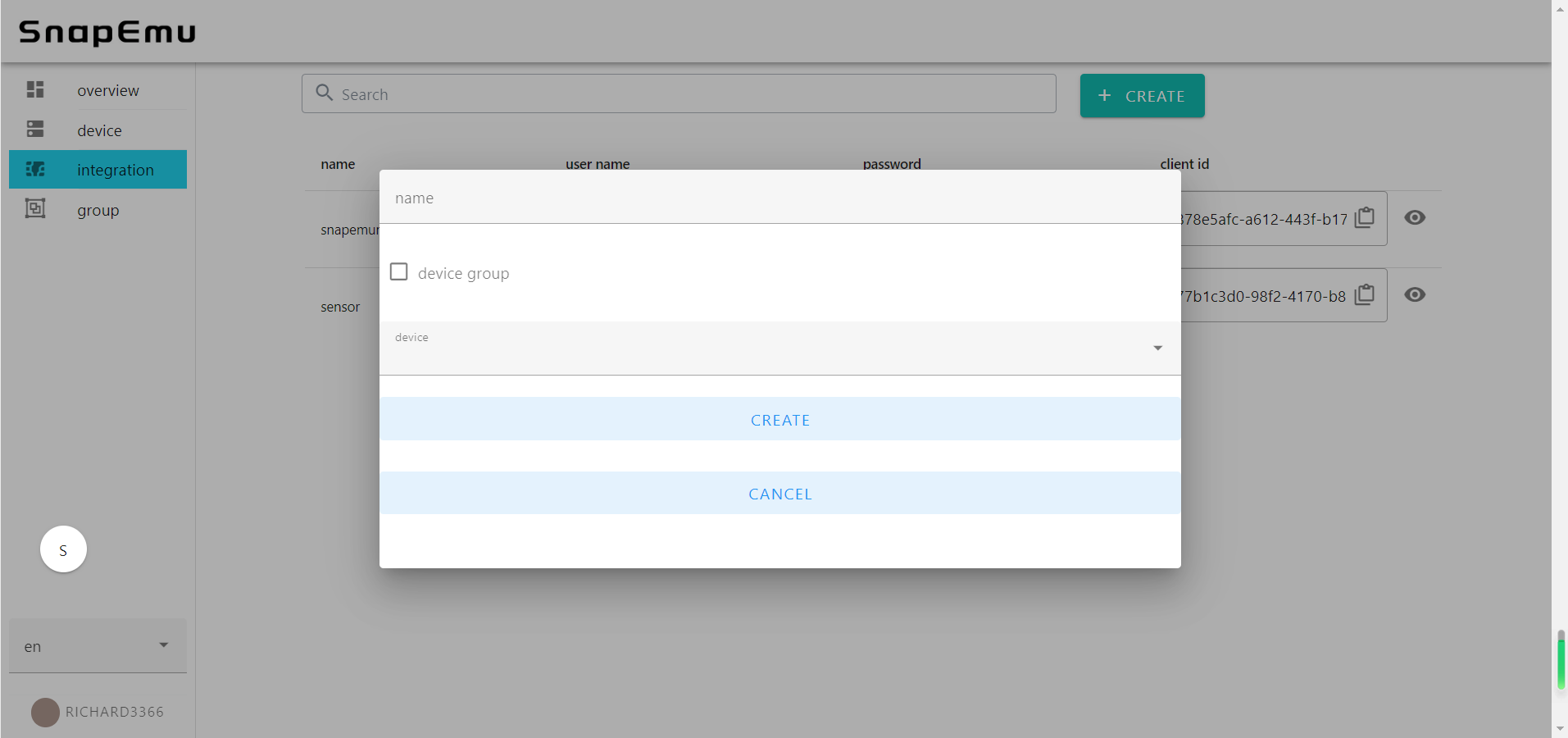
Task: Click the device server icon in sidebar
Action: 35,130
